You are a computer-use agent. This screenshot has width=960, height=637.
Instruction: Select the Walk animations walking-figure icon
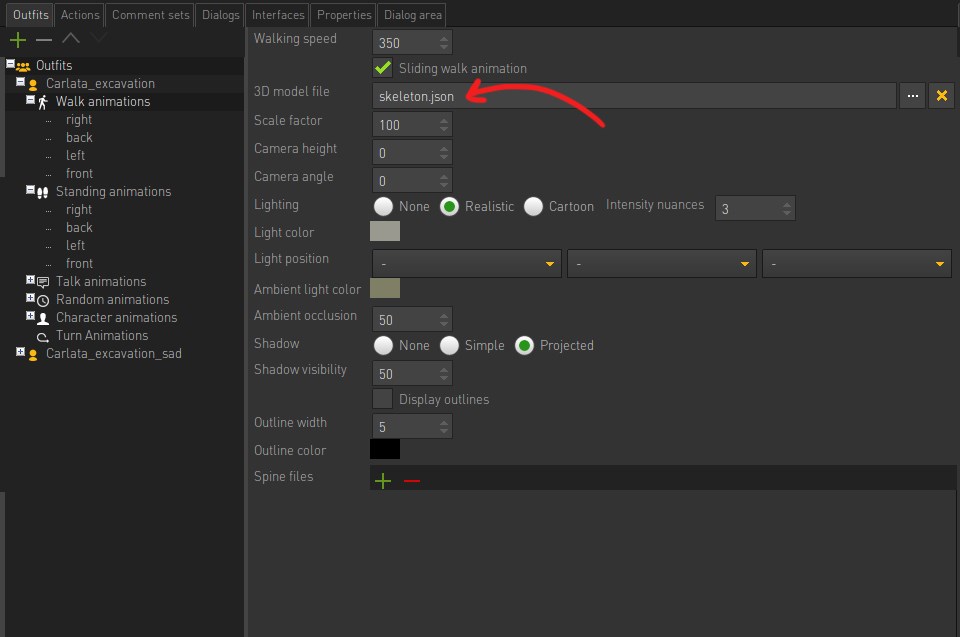pyautogui.click(x=43, y=102)
